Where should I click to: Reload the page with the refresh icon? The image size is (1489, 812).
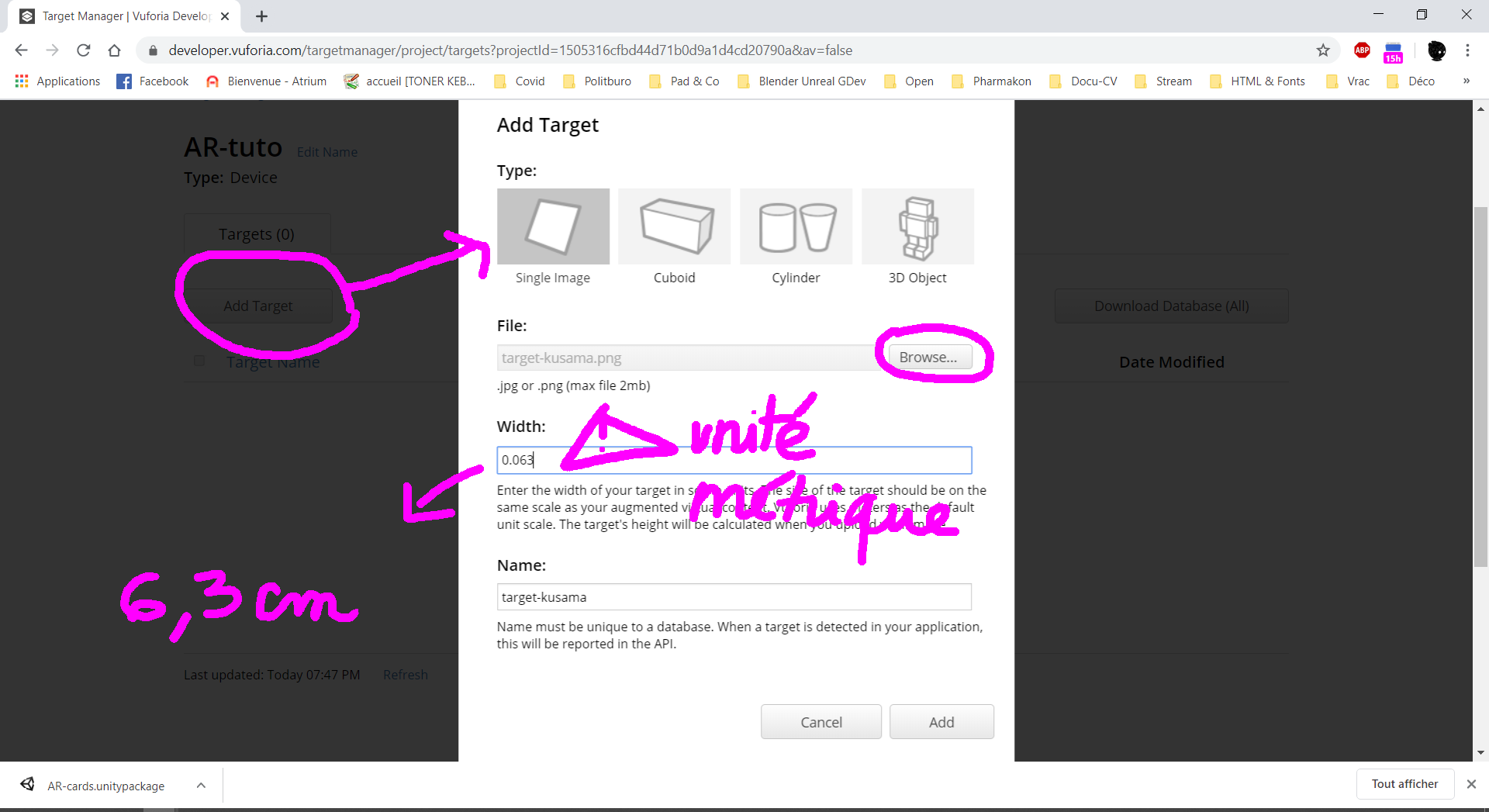point(84,50)
